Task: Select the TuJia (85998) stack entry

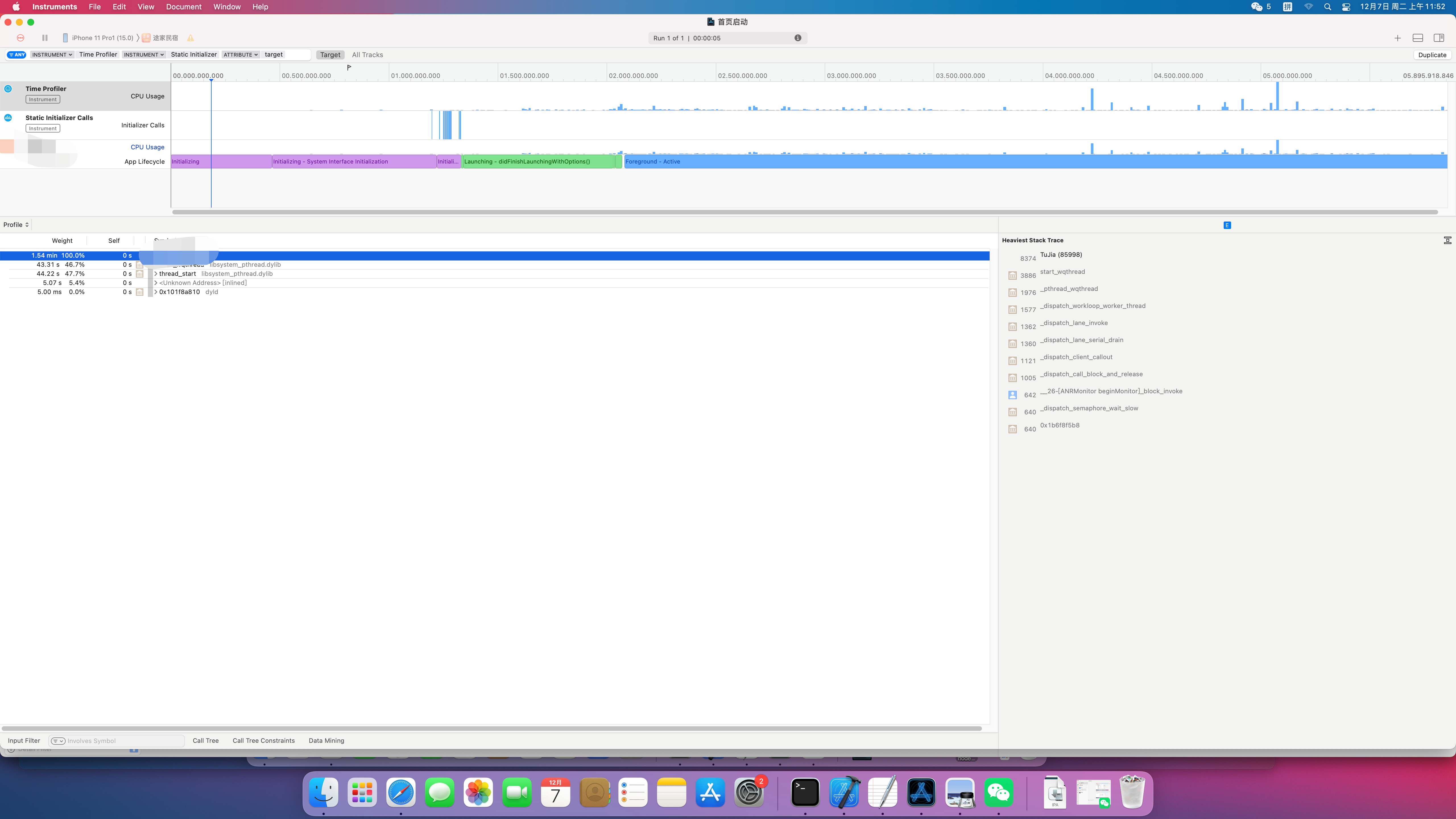Action: (x=1061, y=255)
